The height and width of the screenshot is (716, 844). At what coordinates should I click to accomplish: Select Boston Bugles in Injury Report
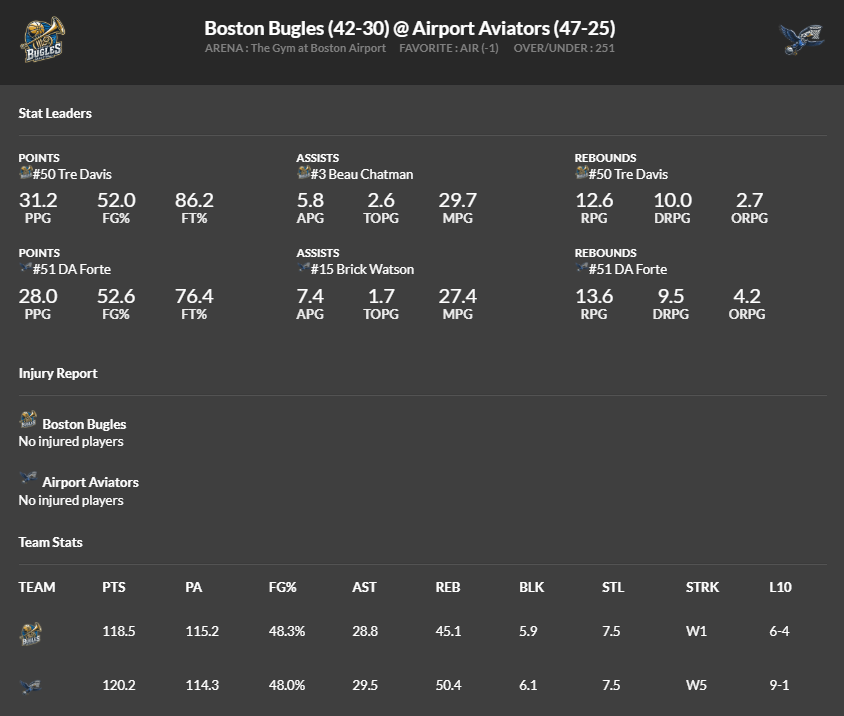tap(84, 424)
